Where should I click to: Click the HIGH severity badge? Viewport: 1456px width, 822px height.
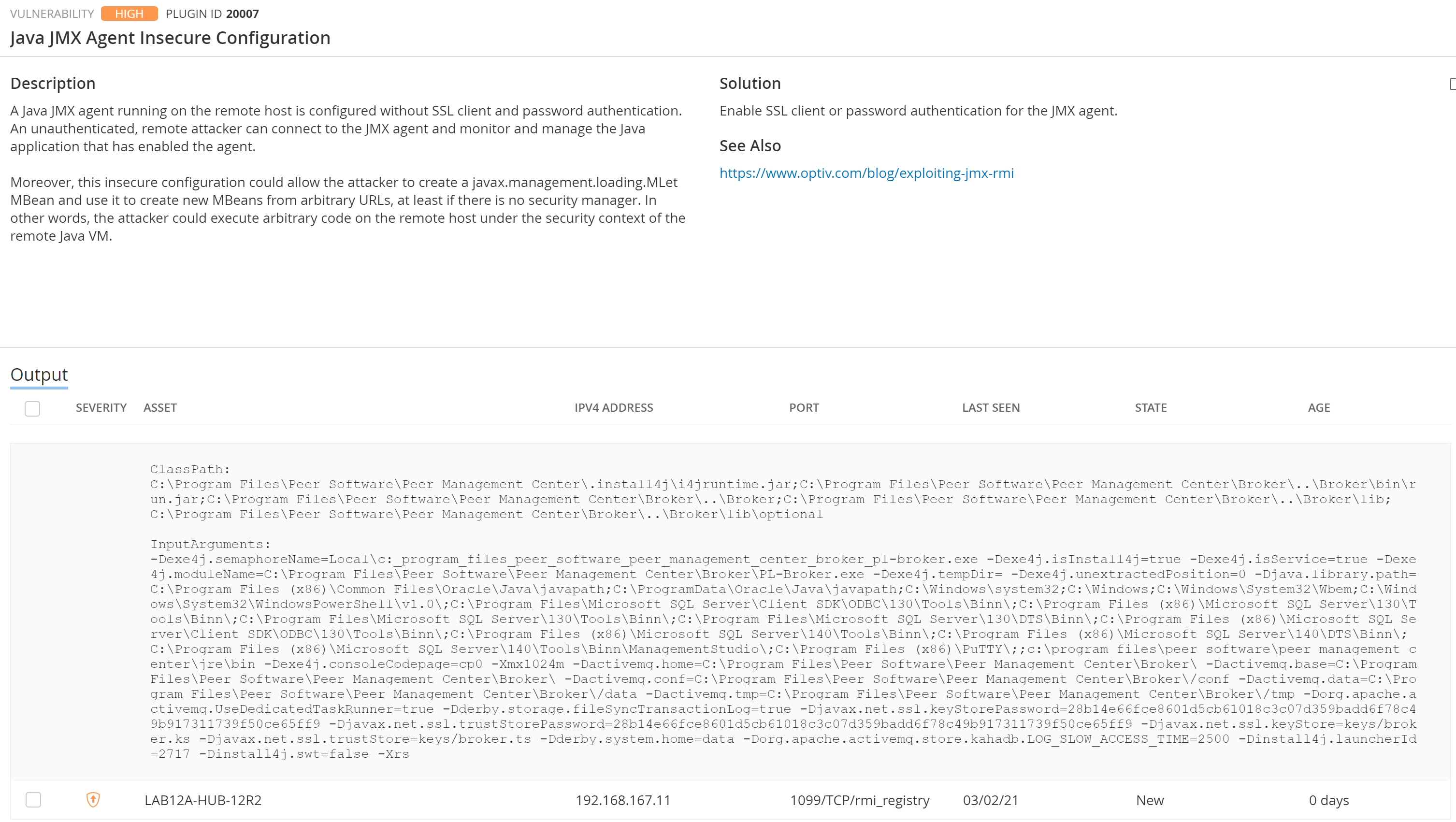129,14
